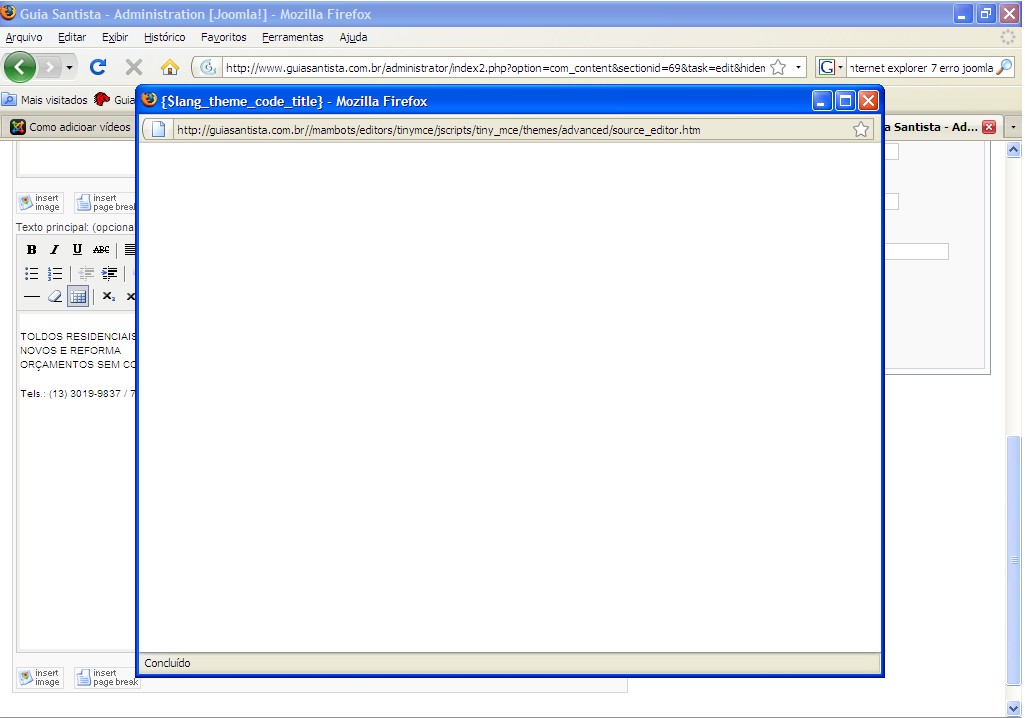Close the source editor popup window
Image resolution: width=1025 pixels, height=718 pixels.
pos(868,101)
